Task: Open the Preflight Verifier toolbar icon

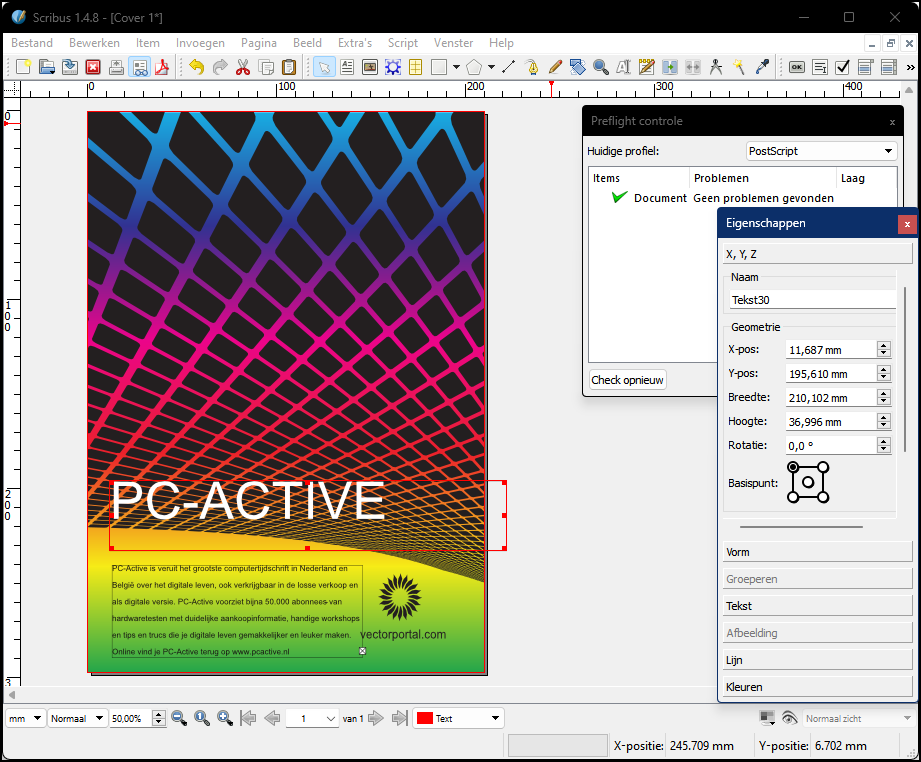Action: [140, 67]
